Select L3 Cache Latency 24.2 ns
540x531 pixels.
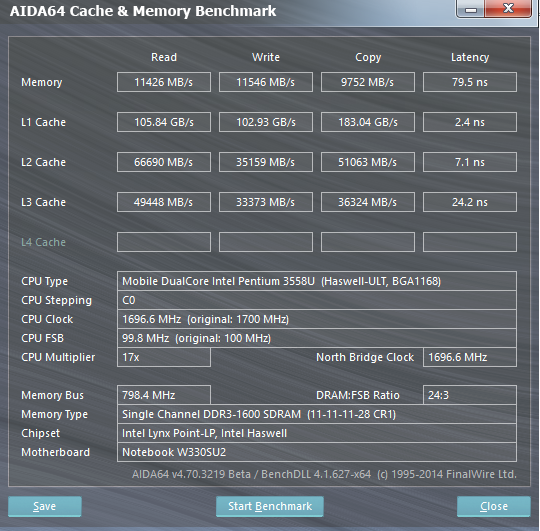pos(470,202)
